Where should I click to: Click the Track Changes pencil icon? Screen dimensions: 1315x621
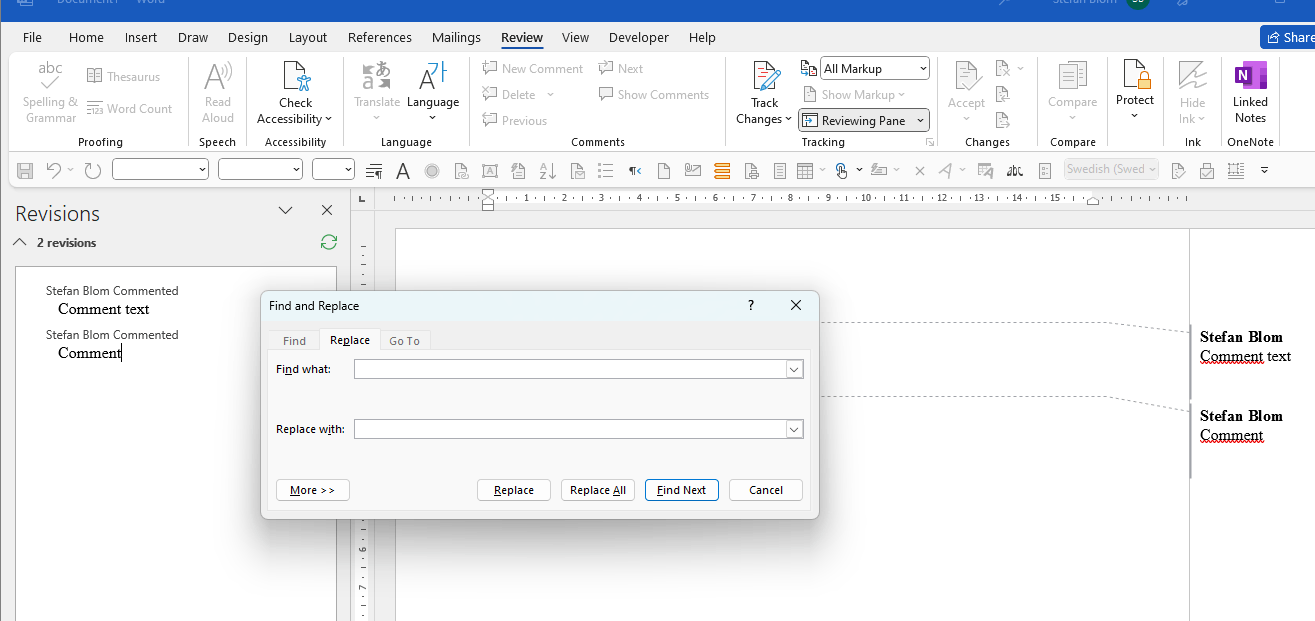click(x=766, y=76)
